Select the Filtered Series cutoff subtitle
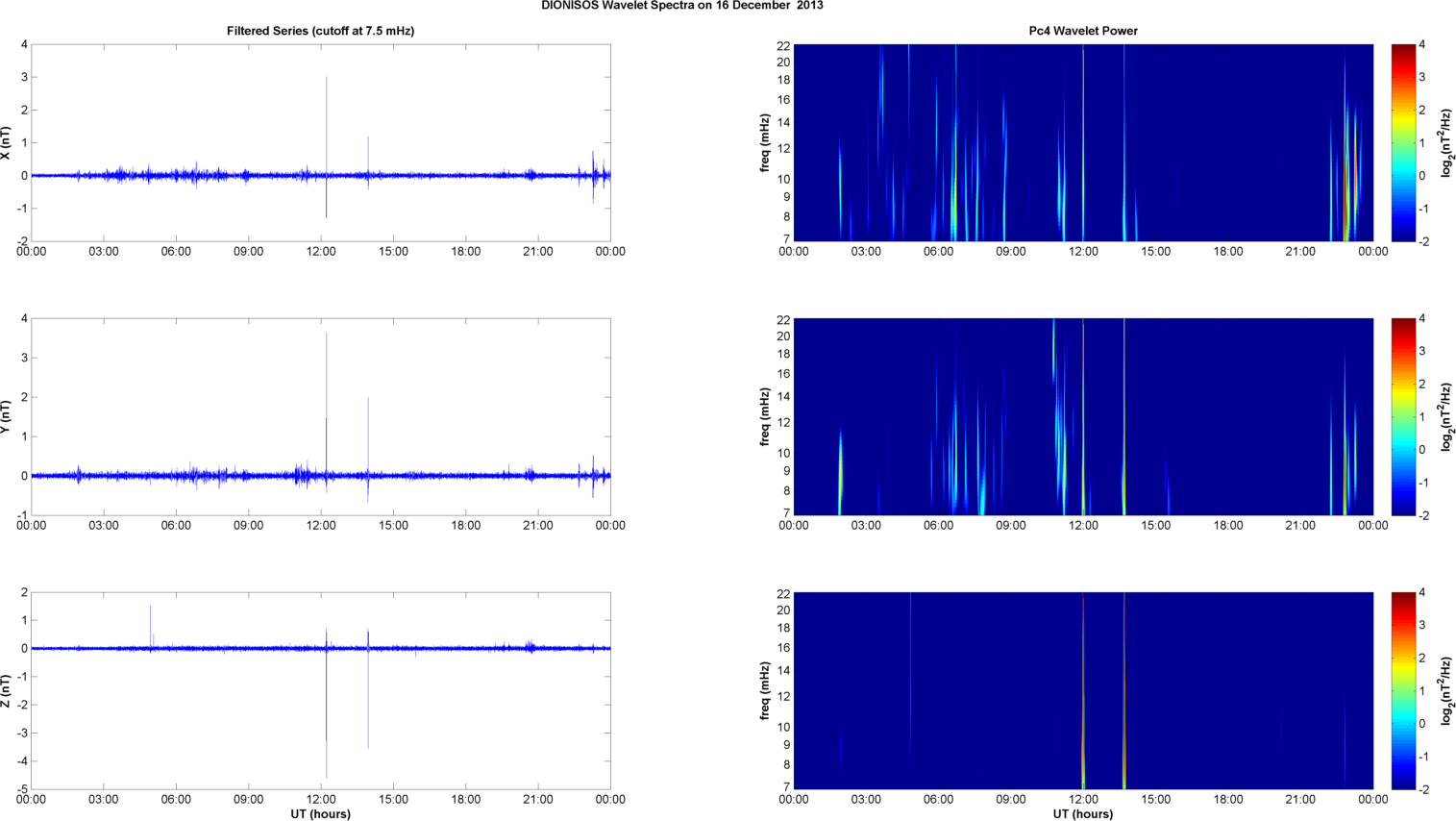 [320, 31]
